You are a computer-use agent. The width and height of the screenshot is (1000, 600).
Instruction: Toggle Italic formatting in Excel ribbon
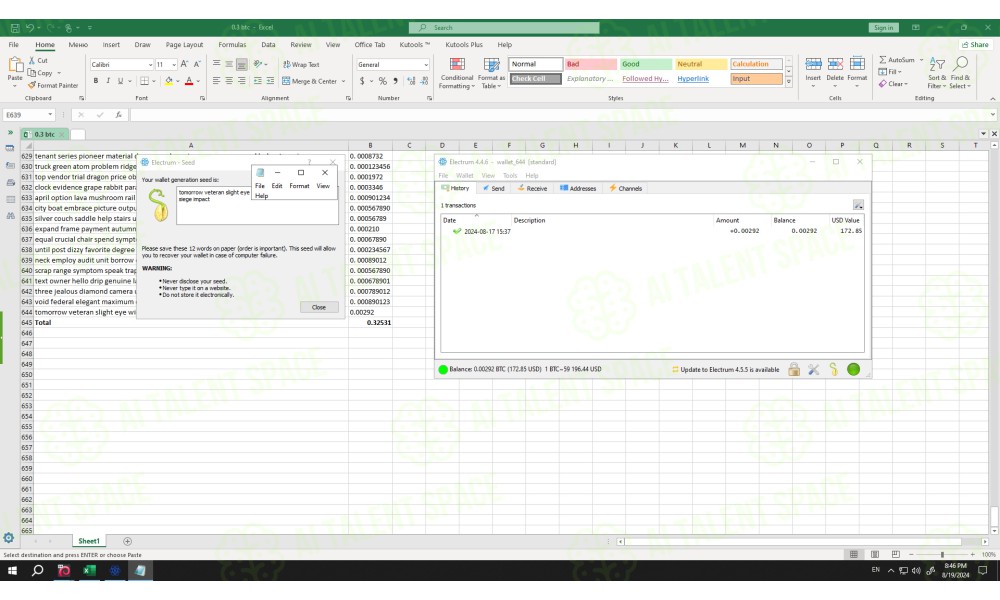[x=108, y=81]
